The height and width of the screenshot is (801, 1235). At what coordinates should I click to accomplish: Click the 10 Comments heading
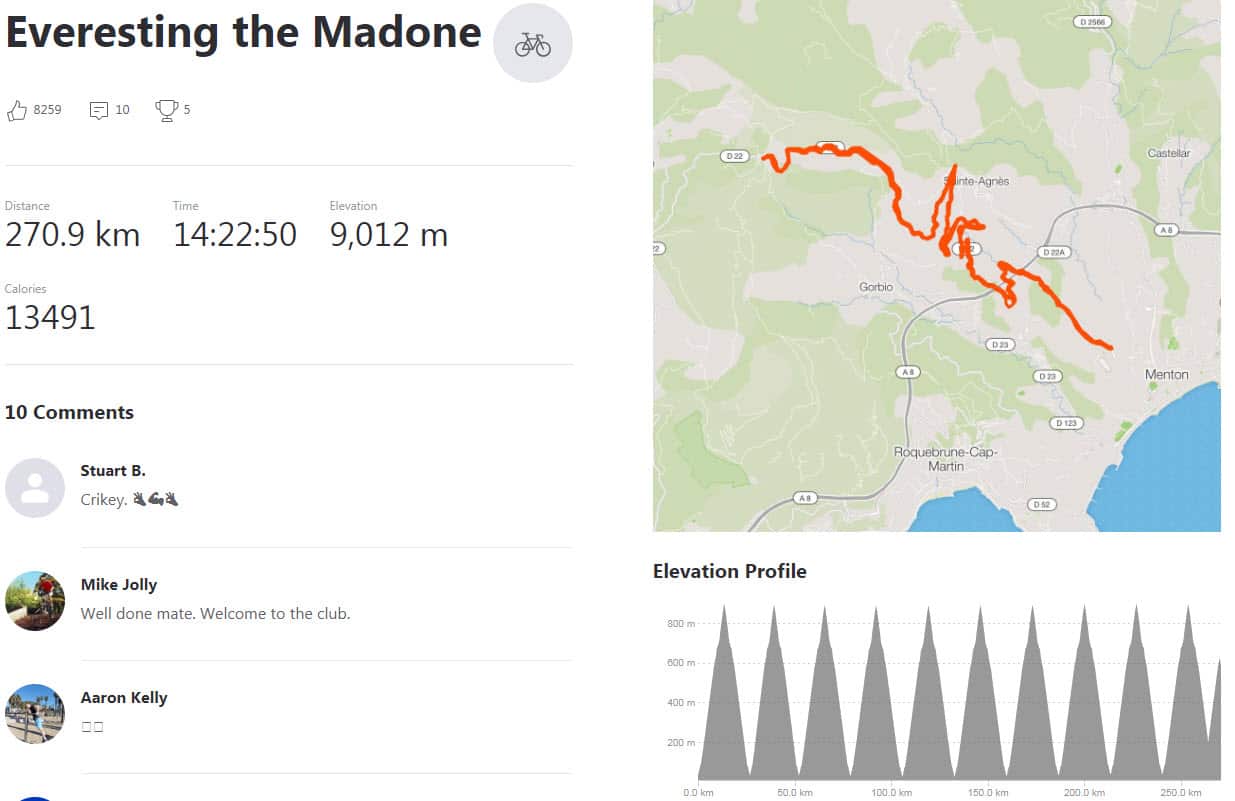click(69, 412)
